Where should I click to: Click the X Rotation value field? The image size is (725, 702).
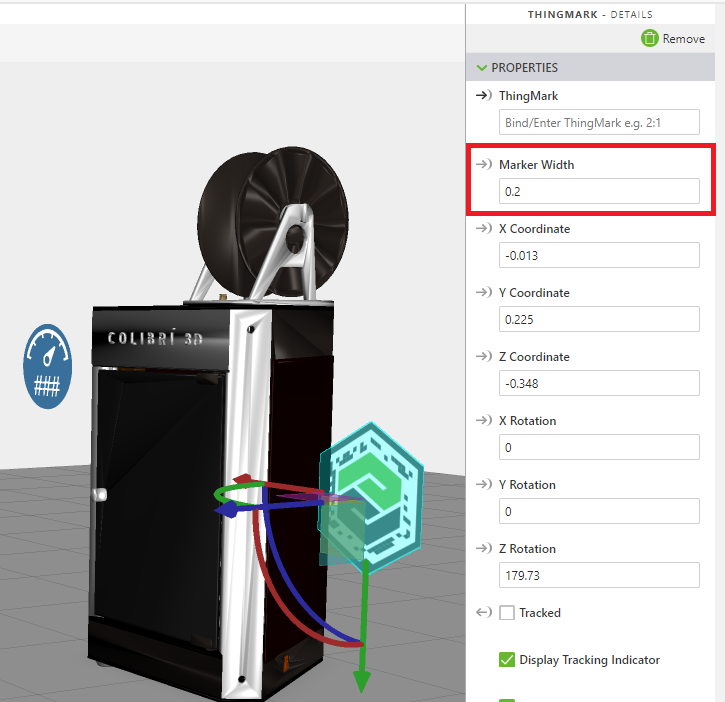pyautogui.click(x=599, y=447)
